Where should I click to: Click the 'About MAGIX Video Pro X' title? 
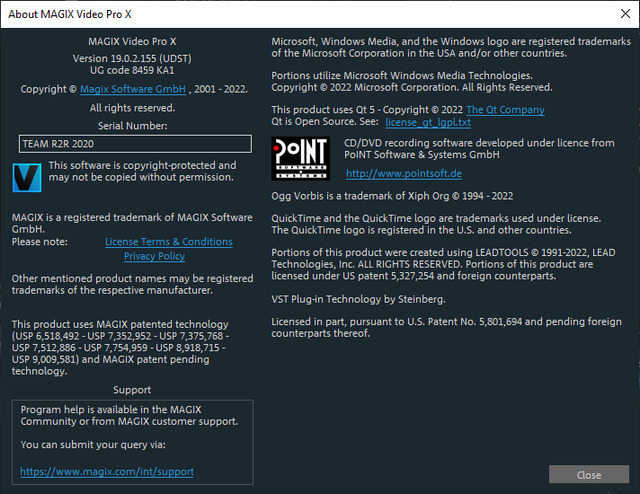70,14
